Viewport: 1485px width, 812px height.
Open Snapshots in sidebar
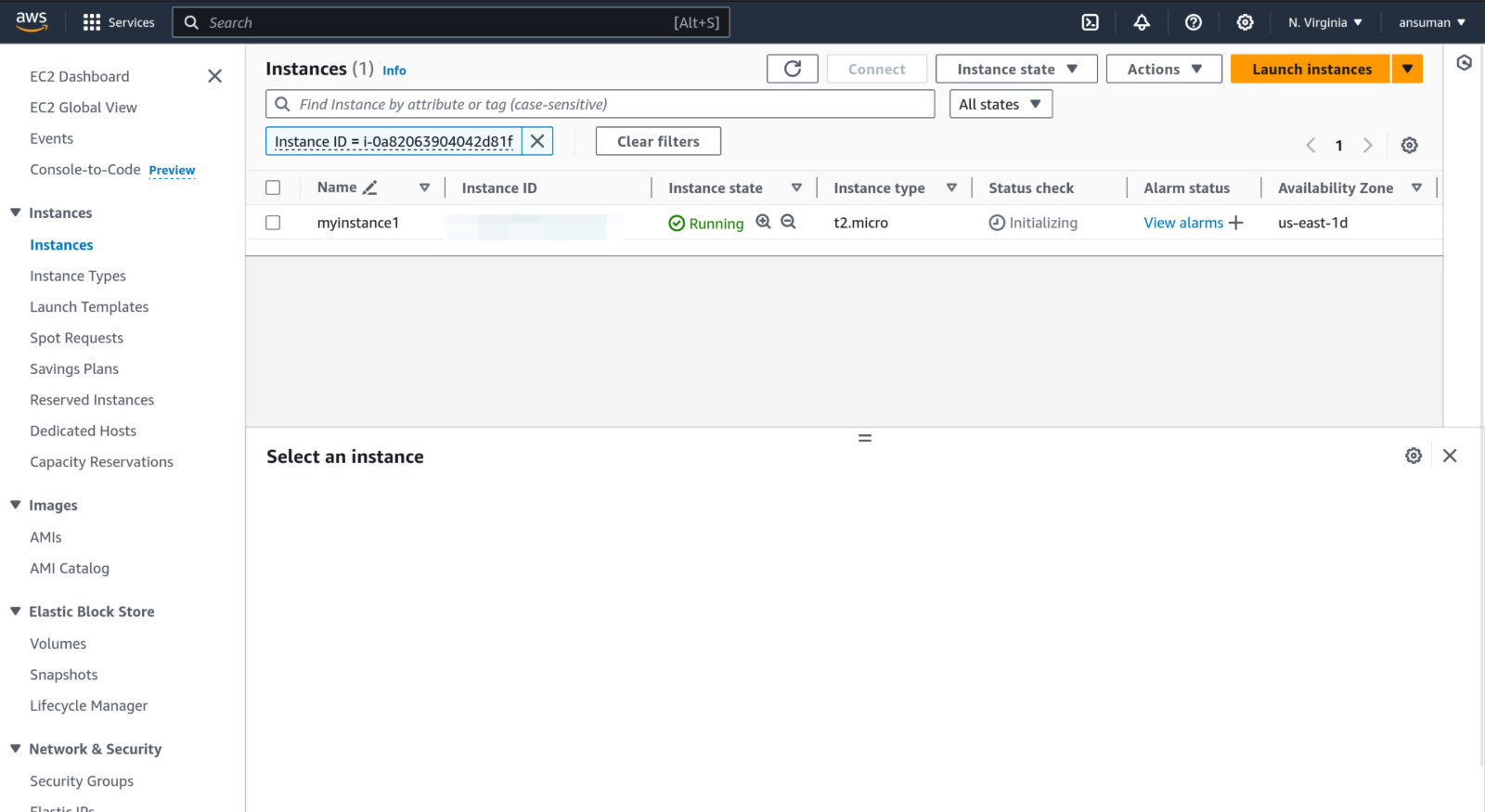coord(63,675)
